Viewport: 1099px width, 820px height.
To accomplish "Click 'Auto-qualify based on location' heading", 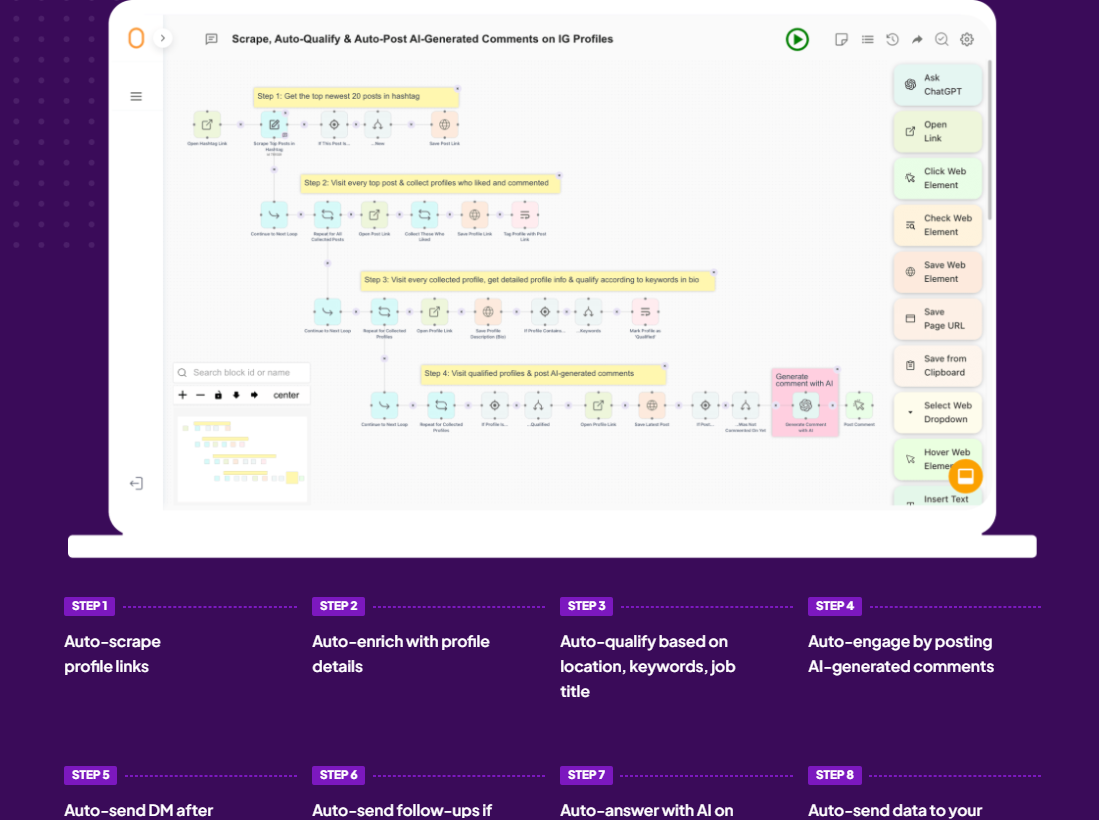I will (648, 667).
